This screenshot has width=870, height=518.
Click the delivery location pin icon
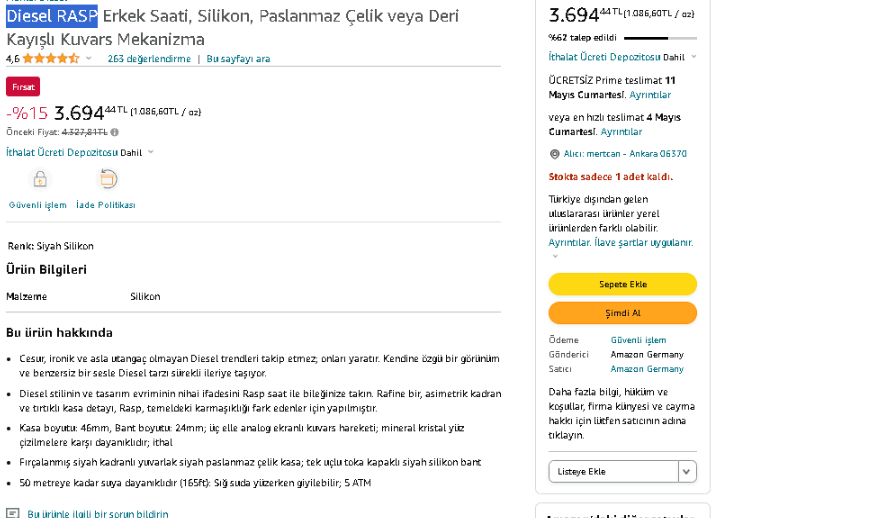554,154
